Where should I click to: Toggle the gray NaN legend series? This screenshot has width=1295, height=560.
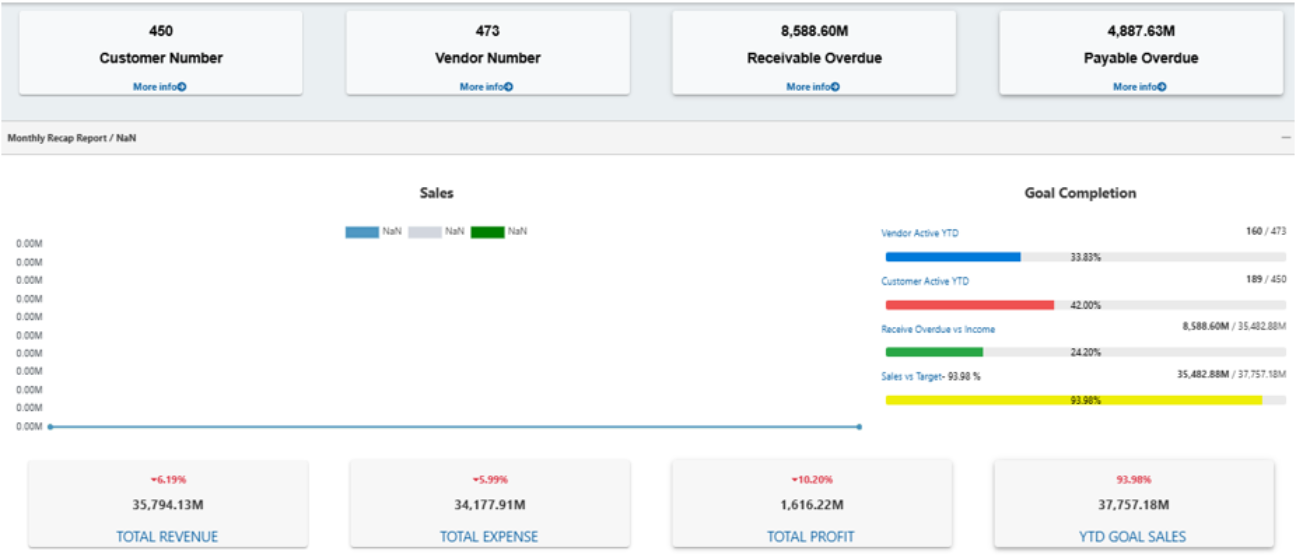(424, 232)
